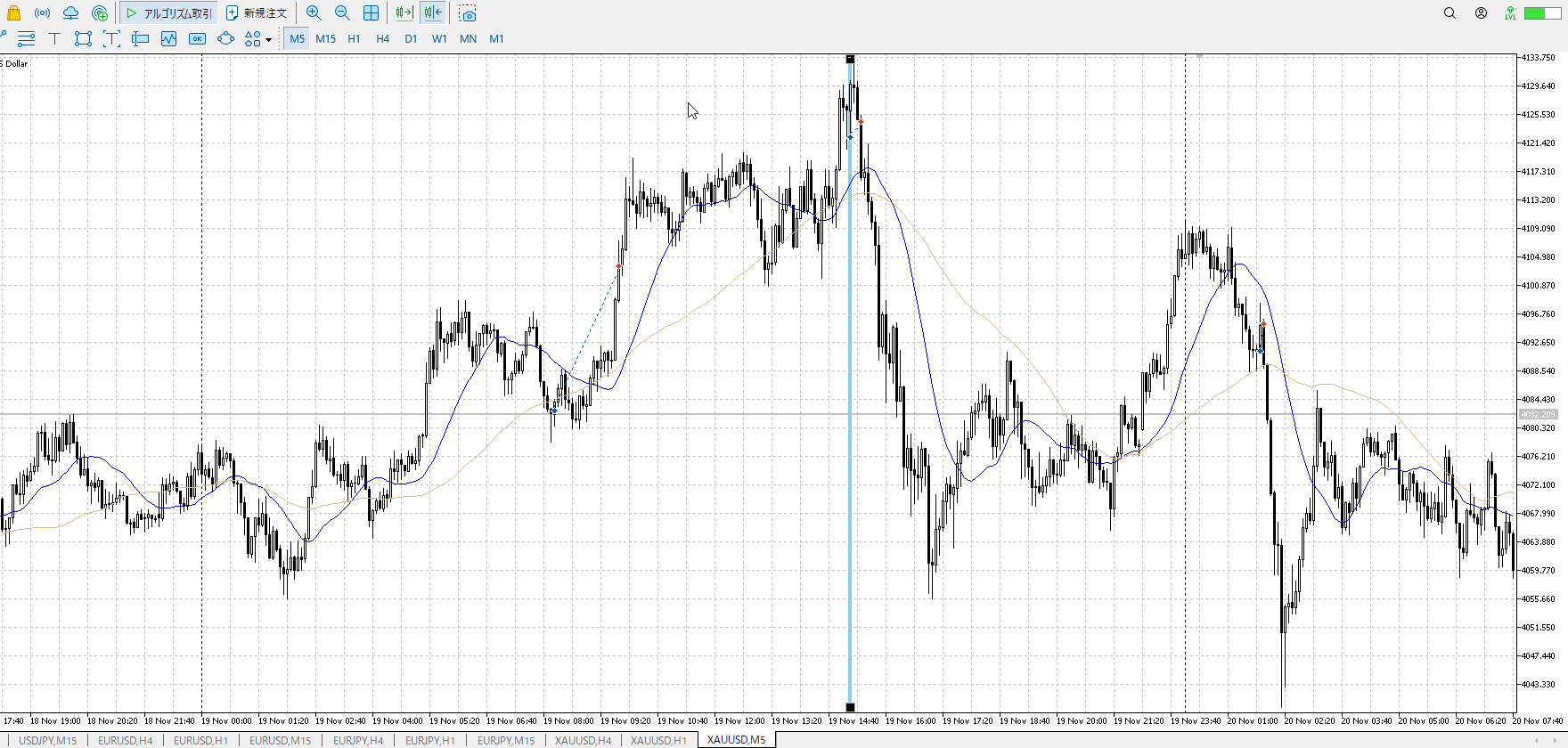Open the search magnifier at top right

1450,12
